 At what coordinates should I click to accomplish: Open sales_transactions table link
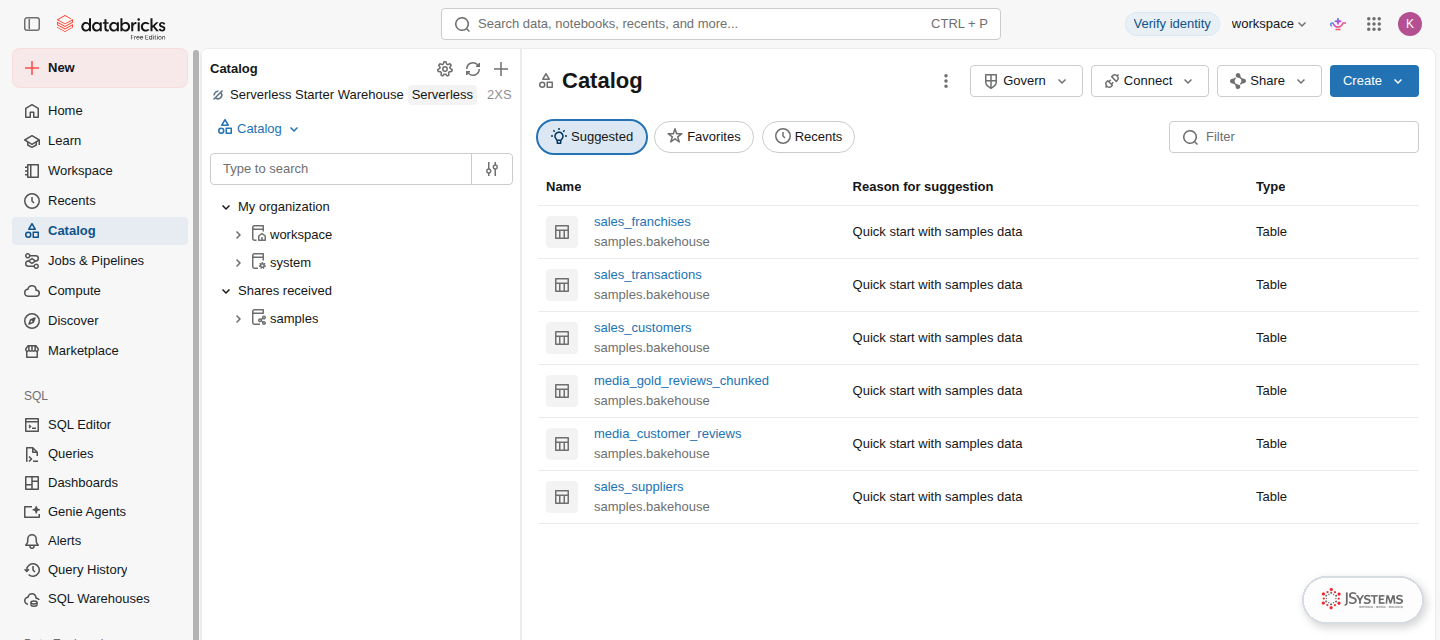pyautogui.click(x=648, y=275)
